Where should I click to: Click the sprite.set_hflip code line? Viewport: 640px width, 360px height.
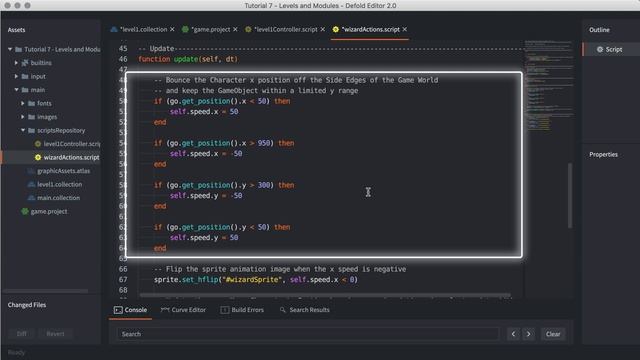click(256, 280)
